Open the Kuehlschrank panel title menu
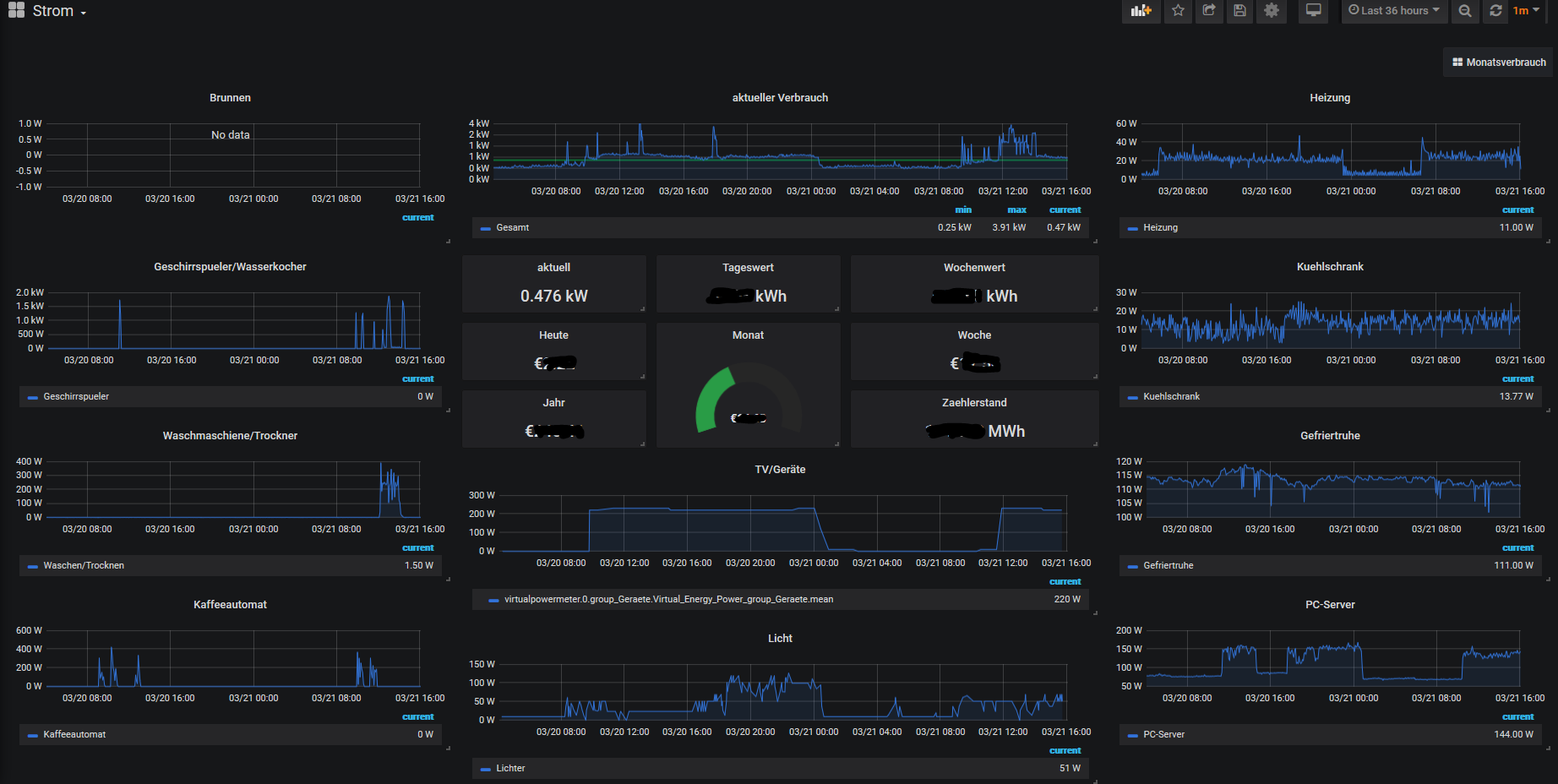The image size is (1558, 784). point(1330,267)
